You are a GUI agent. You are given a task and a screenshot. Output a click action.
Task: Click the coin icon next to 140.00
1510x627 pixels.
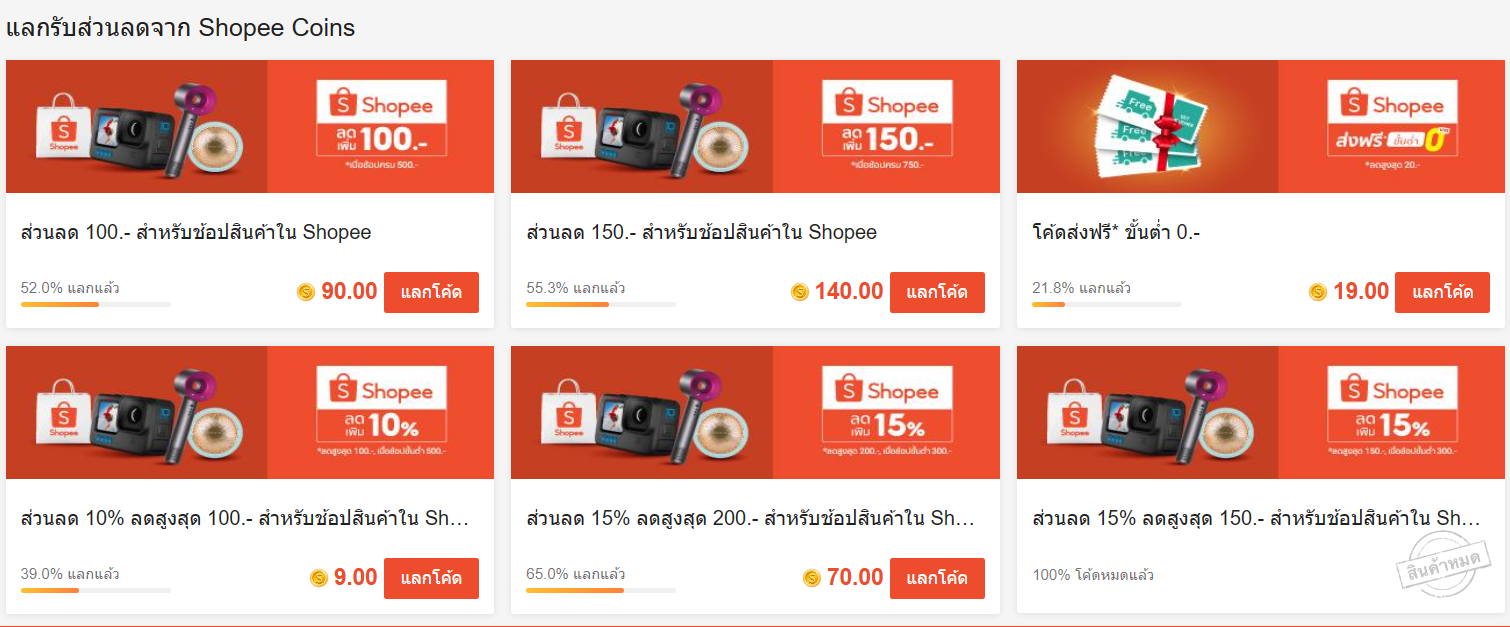(x=800, y=292)
